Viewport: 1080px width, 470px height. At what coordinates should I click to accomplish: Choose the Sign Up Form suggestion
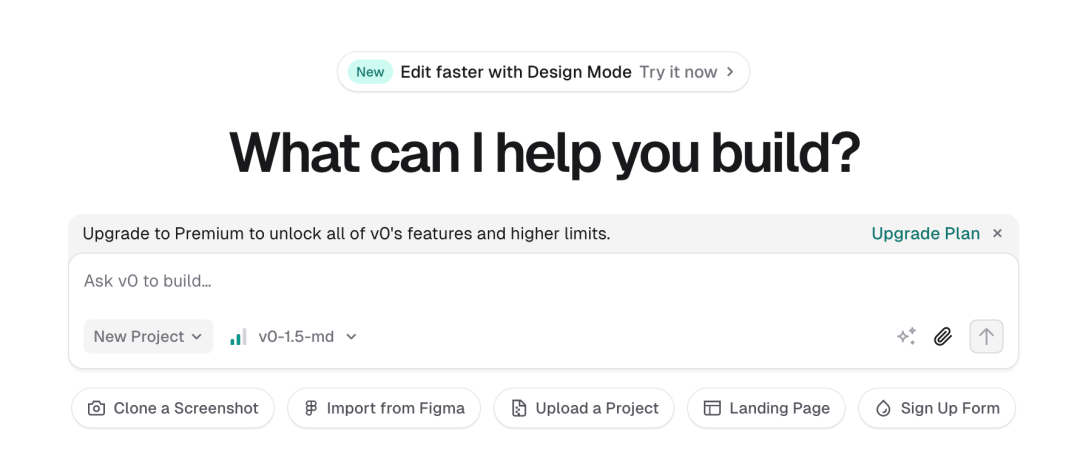(937, 408)
